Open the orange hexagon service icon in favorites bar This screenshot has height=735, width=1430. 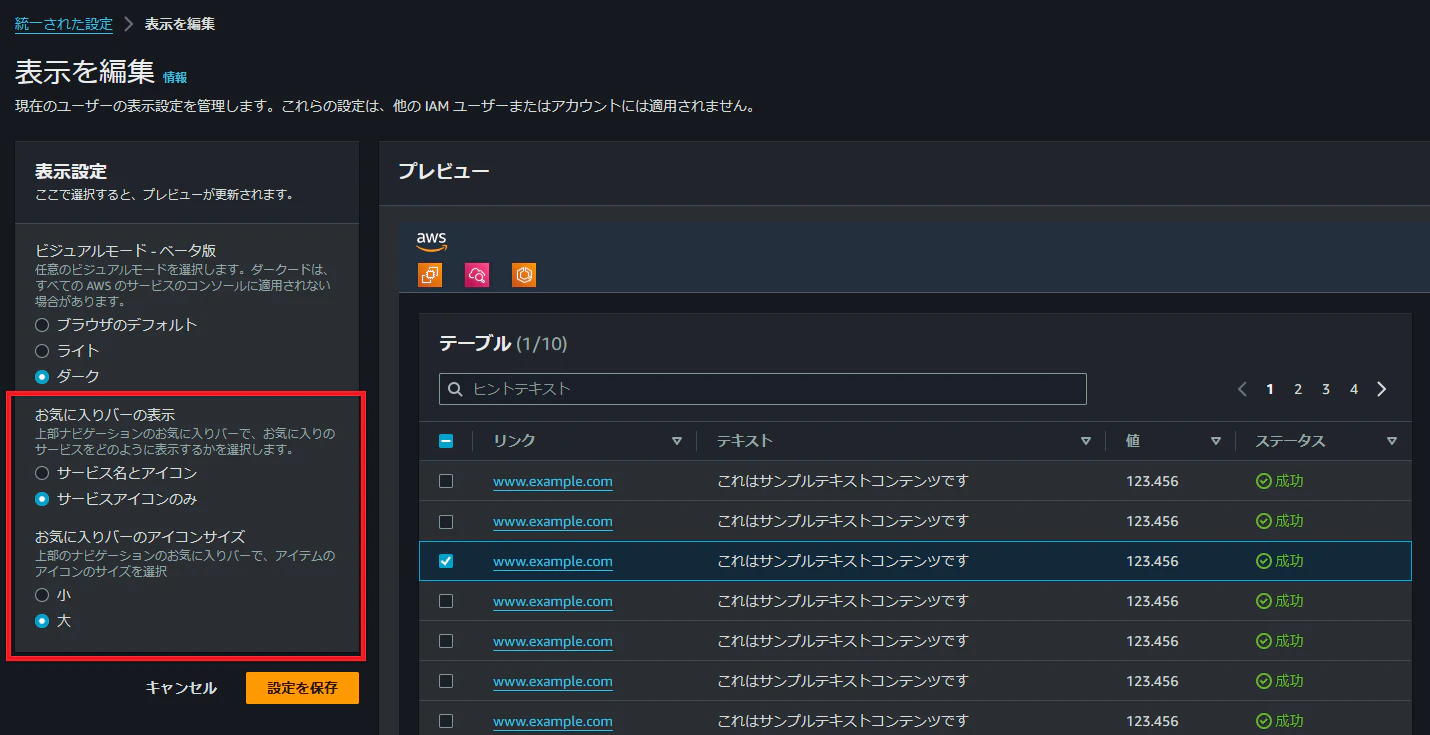pos(524,274)
